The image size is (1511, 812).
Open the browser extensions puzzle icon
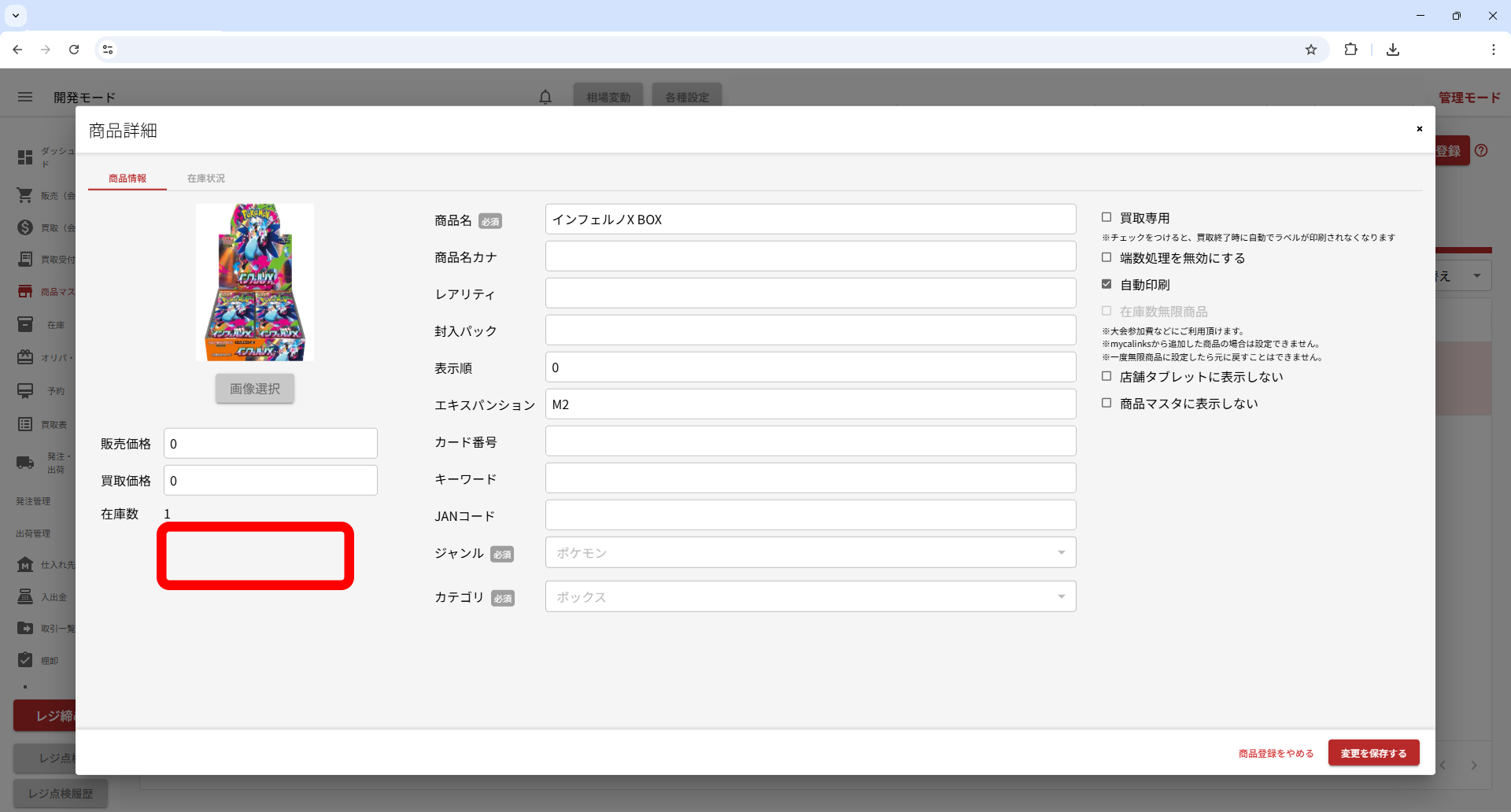pyautogui.click(x=1350, y=50)
